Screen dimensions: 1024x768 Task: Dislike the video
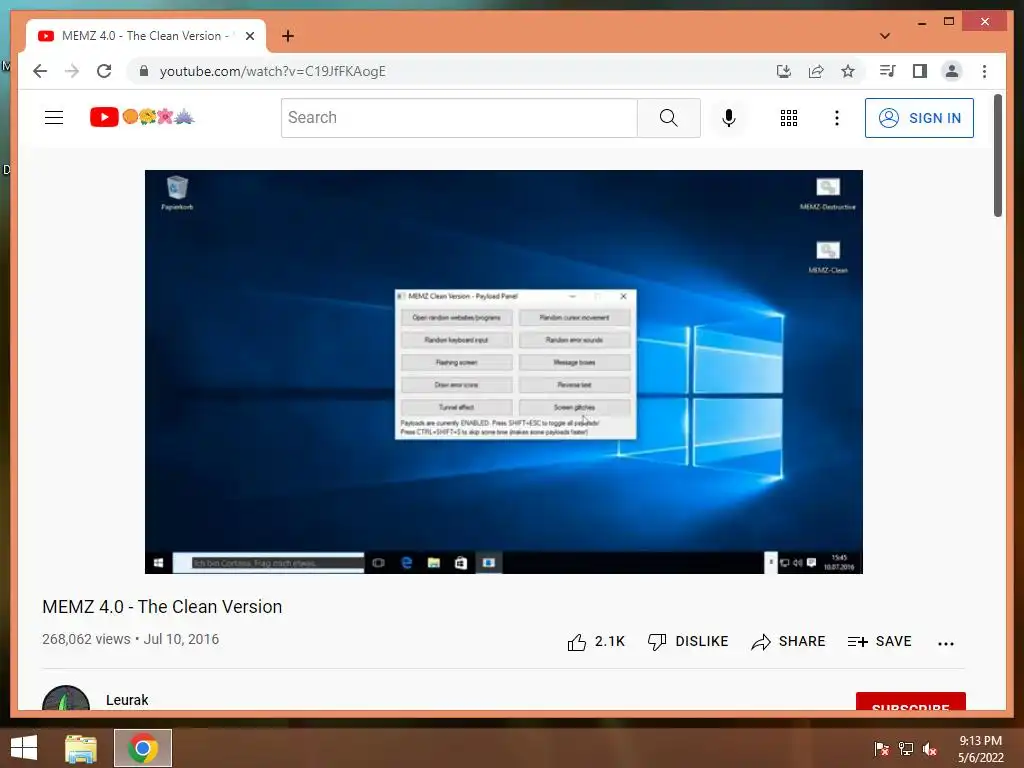(x=688, y=642)
